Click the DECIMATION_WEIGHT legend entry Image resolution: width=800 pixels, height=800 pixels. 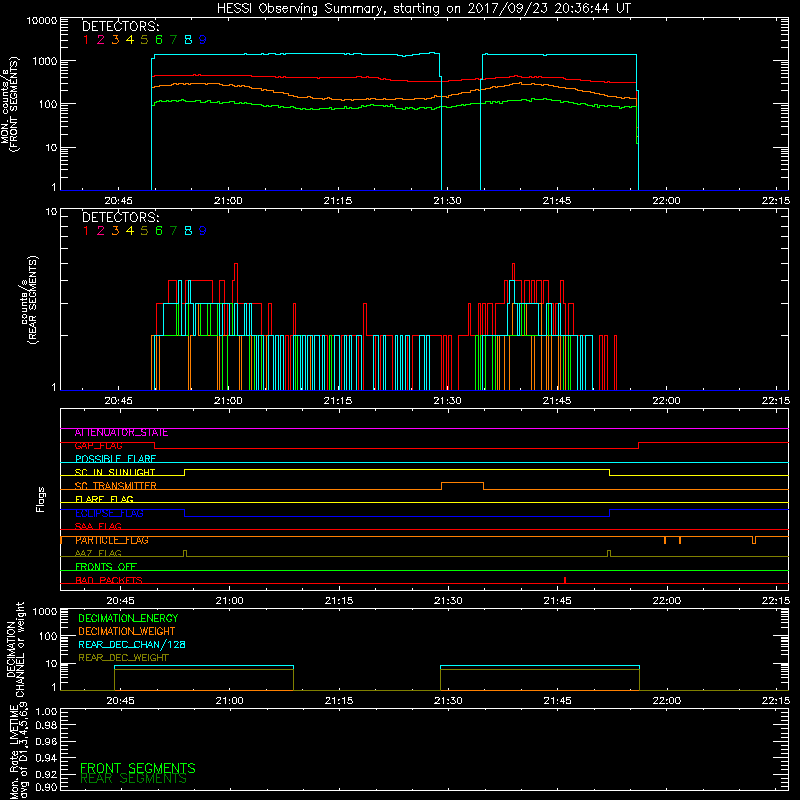pos(127,632)
